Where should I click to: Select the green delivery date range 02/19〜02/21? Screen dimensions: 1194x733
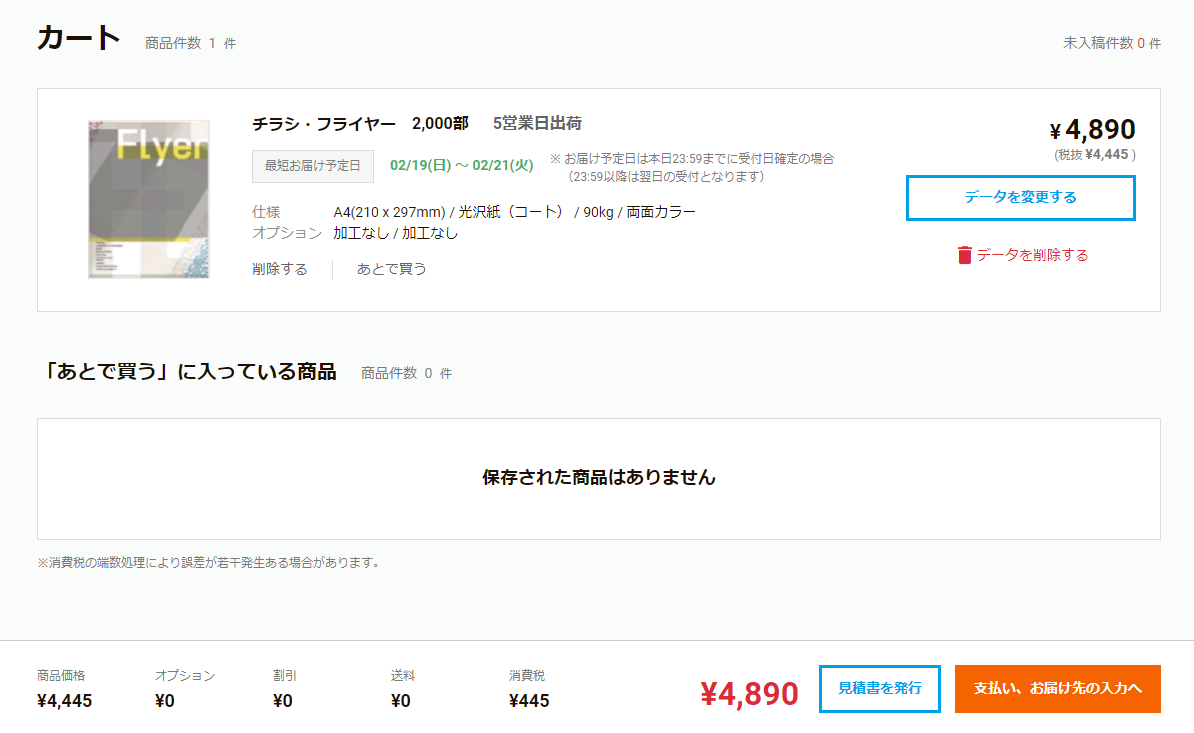pos(461,166)
